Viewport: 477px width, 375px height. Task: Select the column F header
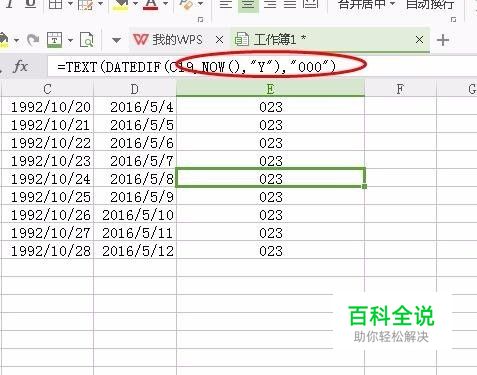400,89
